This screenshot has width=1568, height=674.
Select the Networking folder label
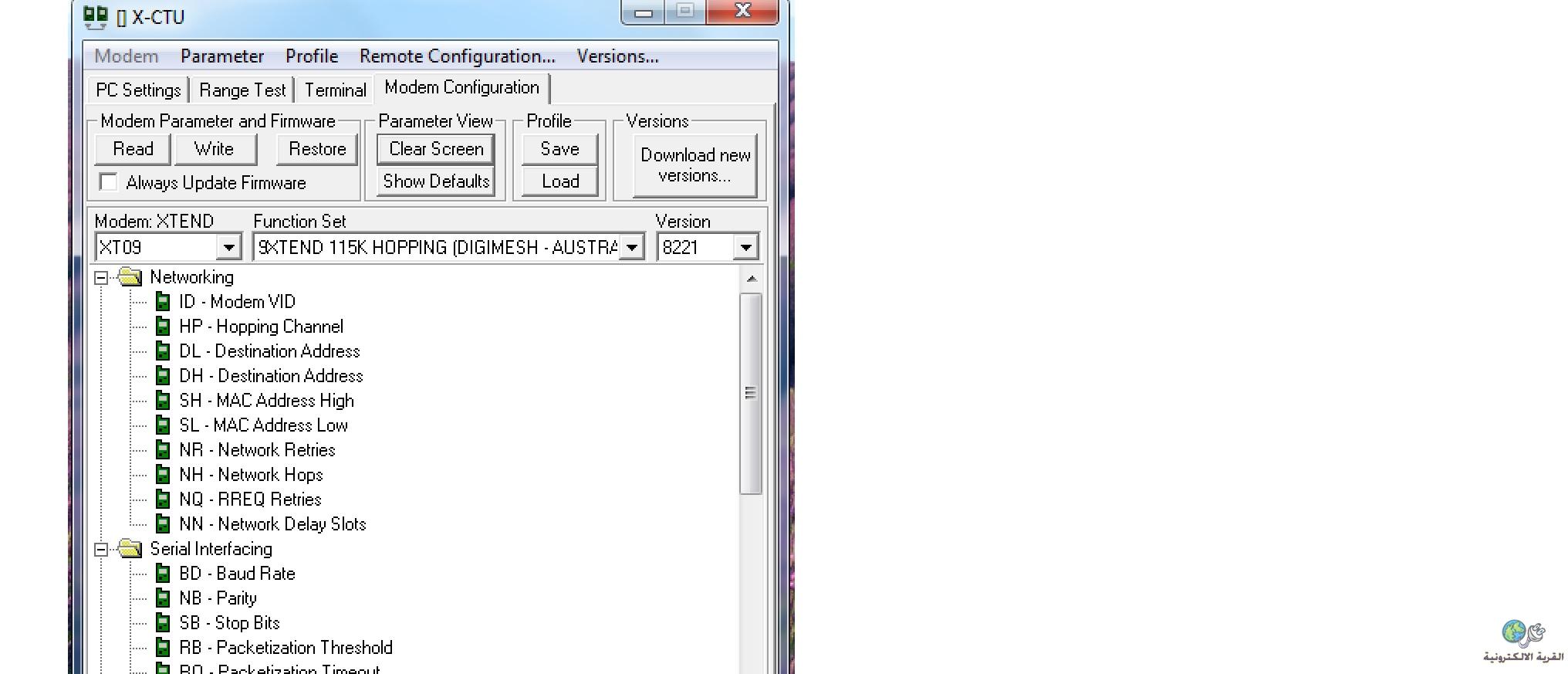click(x=191, y=277)
